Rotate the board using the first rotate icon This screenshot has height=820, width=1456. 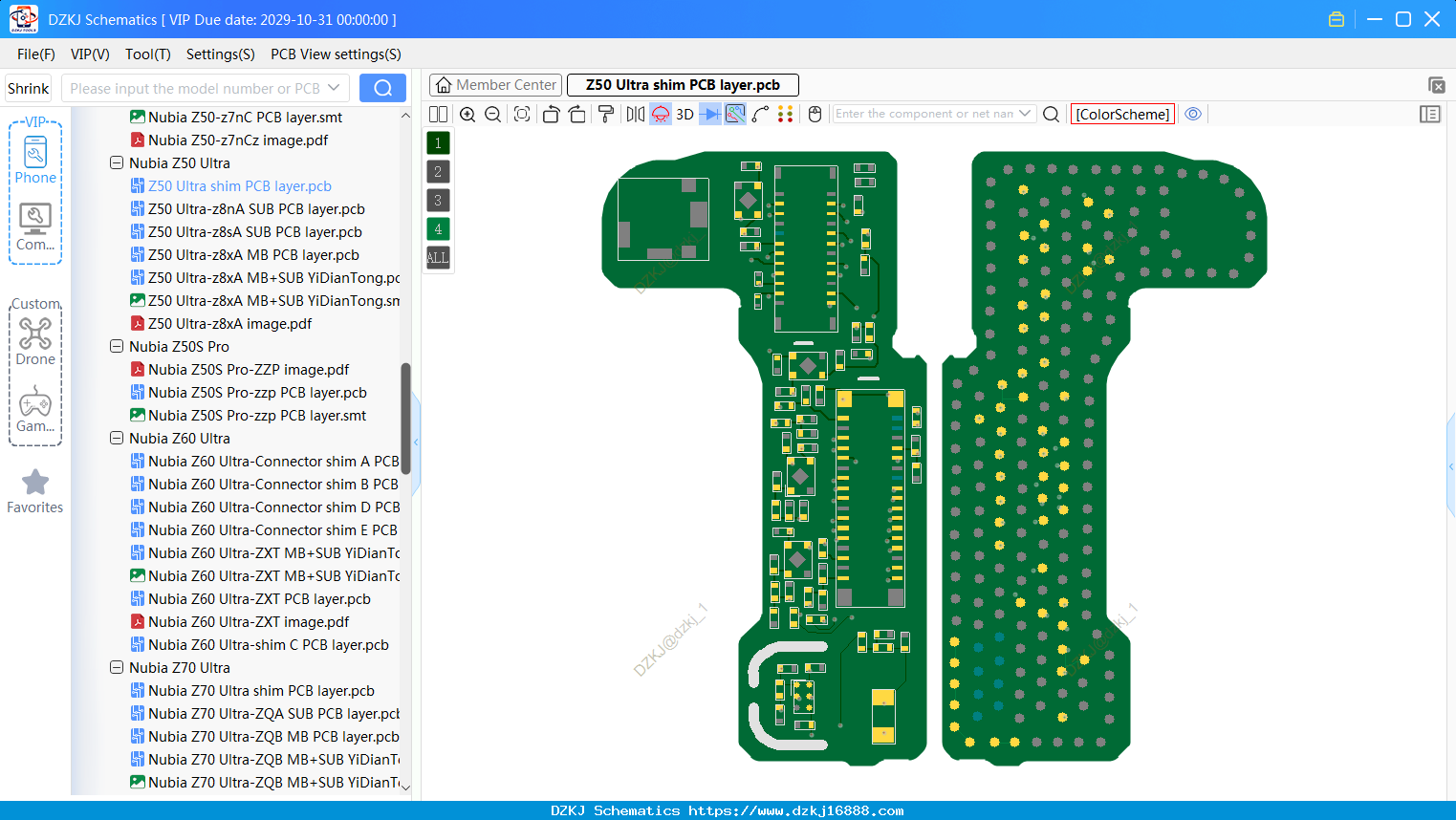(x=551, y=115)
